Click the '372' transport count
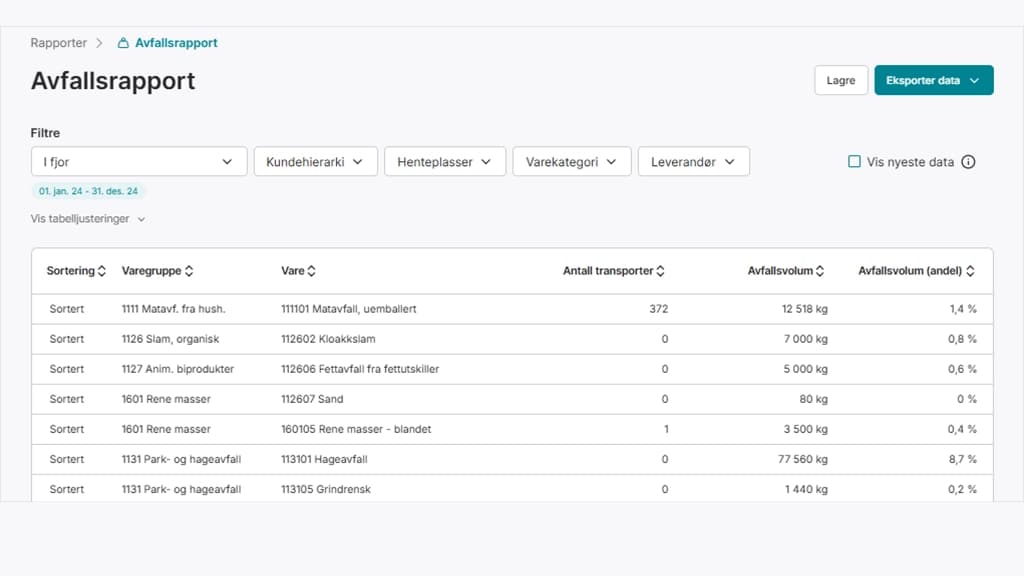The height and width of the screenshot is (576, 1024). coord(658,309)
